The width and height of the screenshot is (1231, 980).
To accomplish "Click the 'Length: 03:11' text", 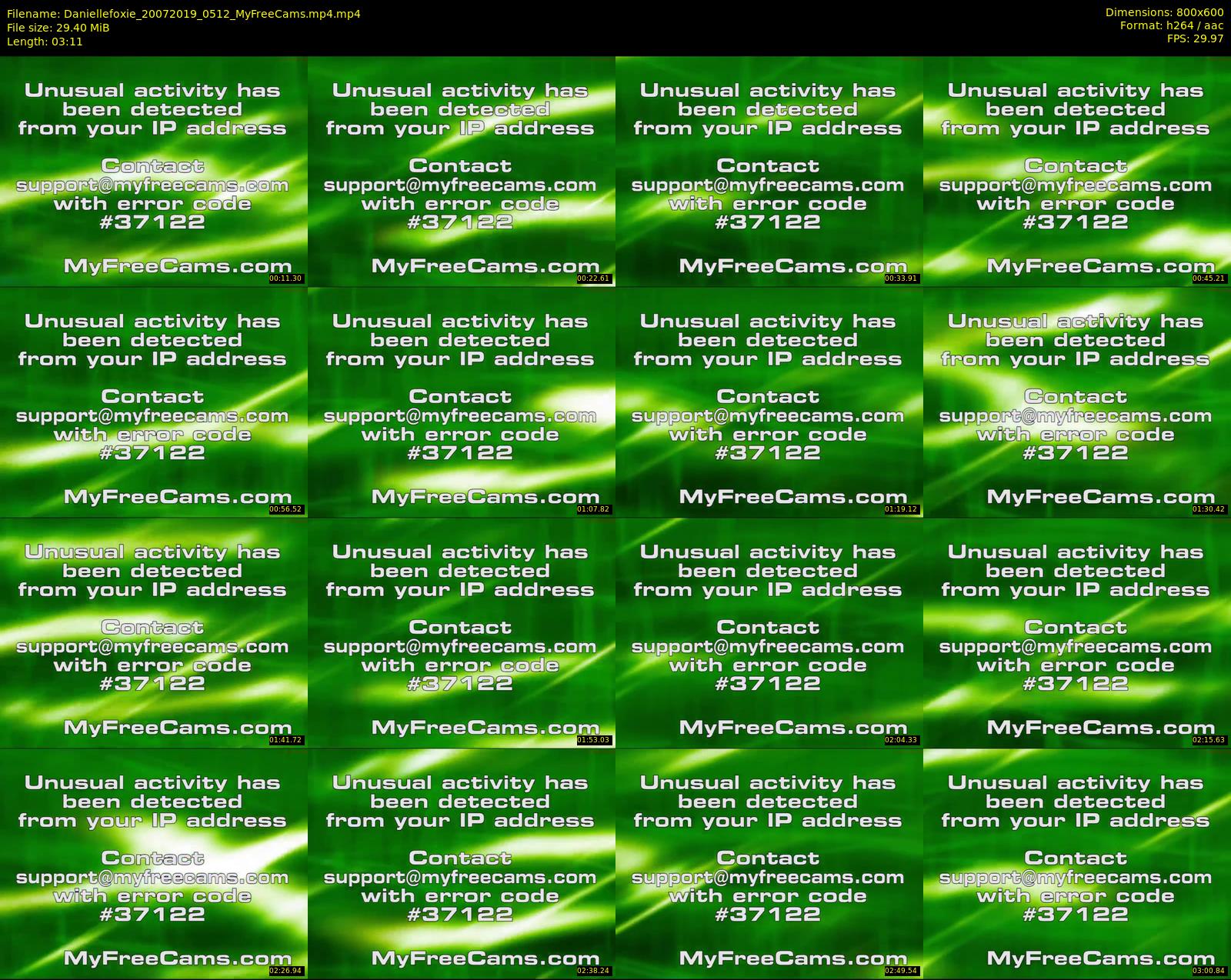I will click(x=45, y=42).
